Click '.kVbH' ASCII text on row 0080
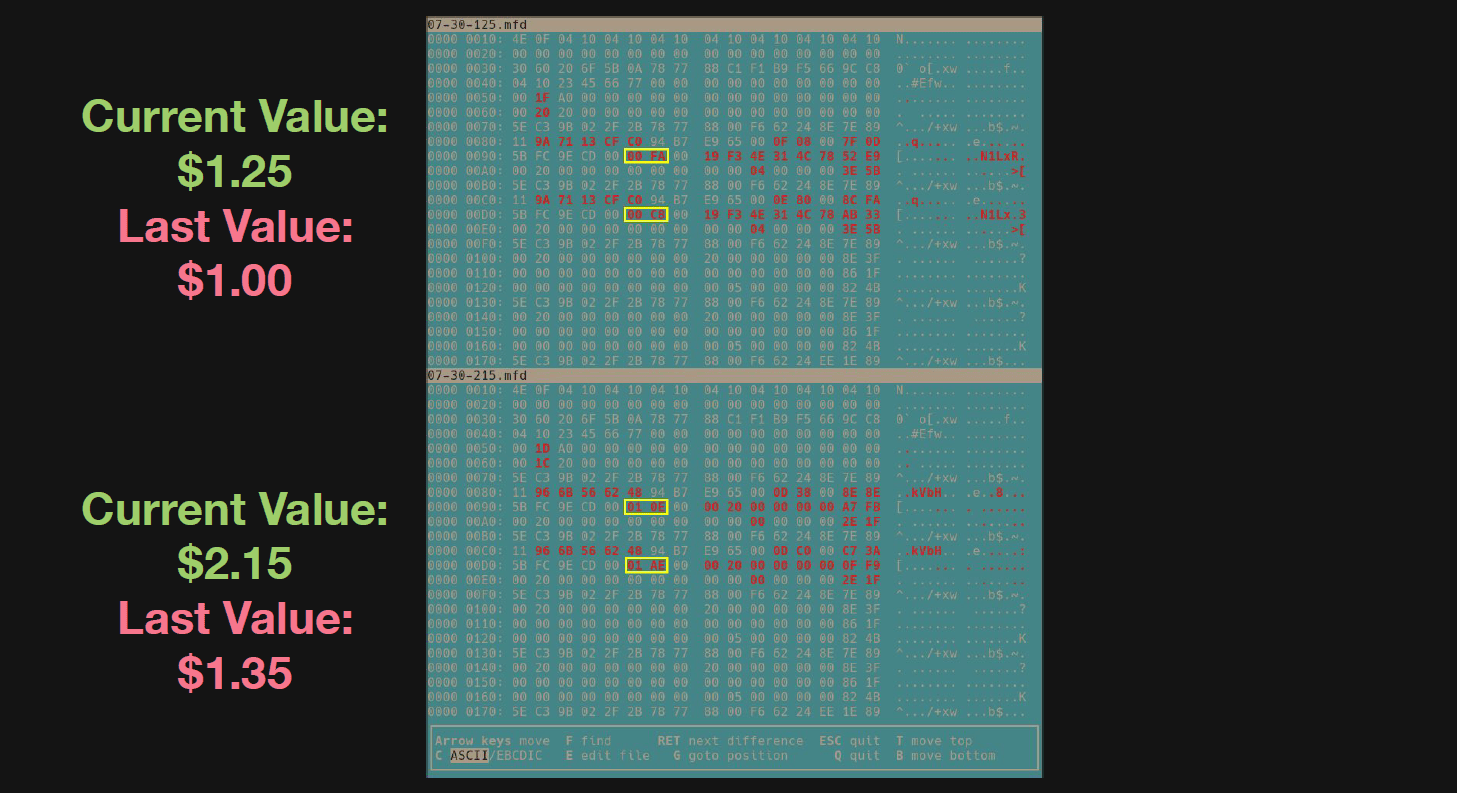This screenshot has height=793, width=1457. click(x=922, y=492)
